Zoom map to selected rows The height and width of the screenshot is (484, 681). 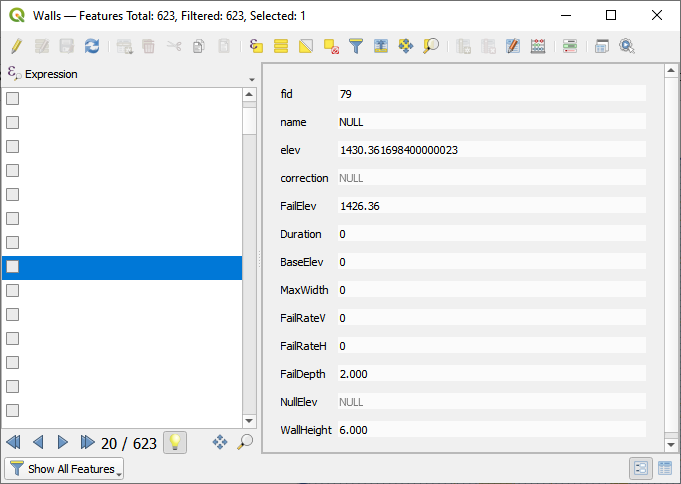coord(431,46)
